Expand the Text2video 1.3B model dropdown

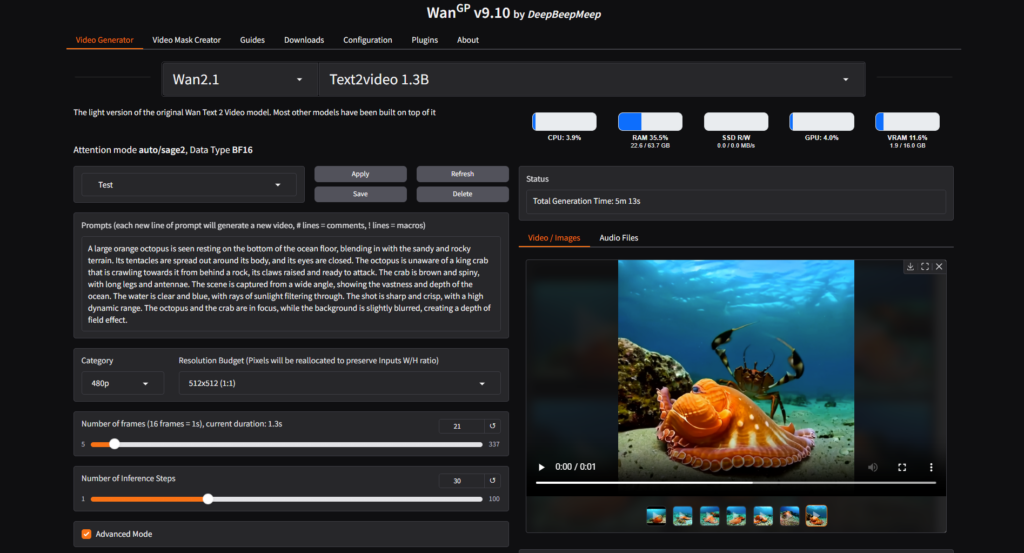pos(590,79)
